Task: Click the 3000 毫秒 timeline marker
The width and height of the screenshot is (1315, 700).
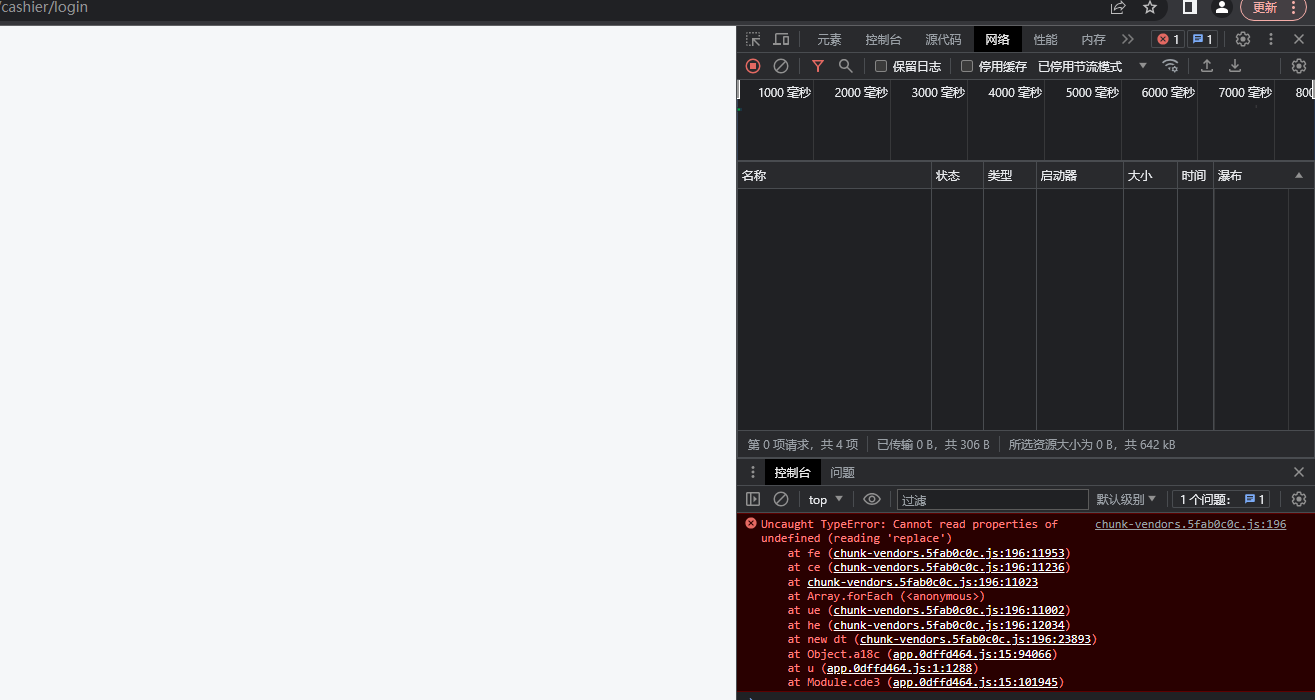Action: pyautogui.click(x=938, y=92)
